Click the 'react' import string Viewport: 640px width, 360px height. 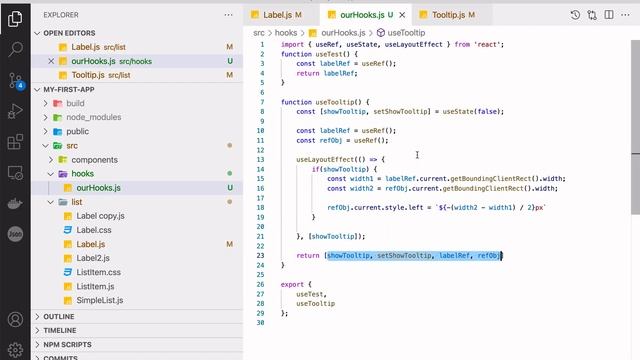[x=487, y=44]
